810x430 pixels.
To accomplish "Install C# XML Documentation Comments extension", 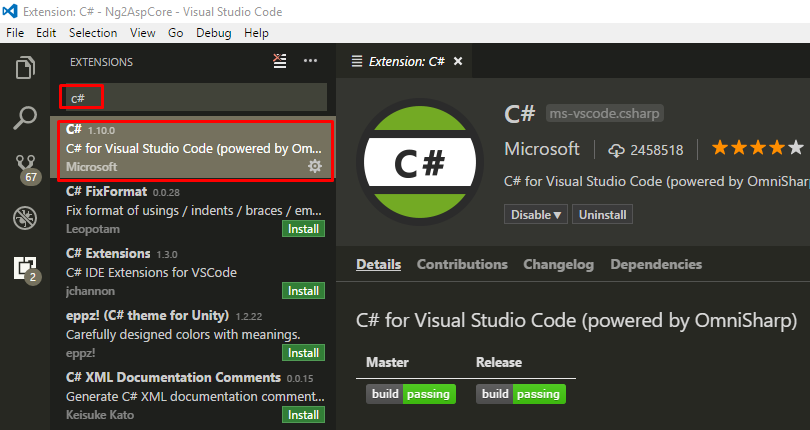I will [x=303, y=415].
